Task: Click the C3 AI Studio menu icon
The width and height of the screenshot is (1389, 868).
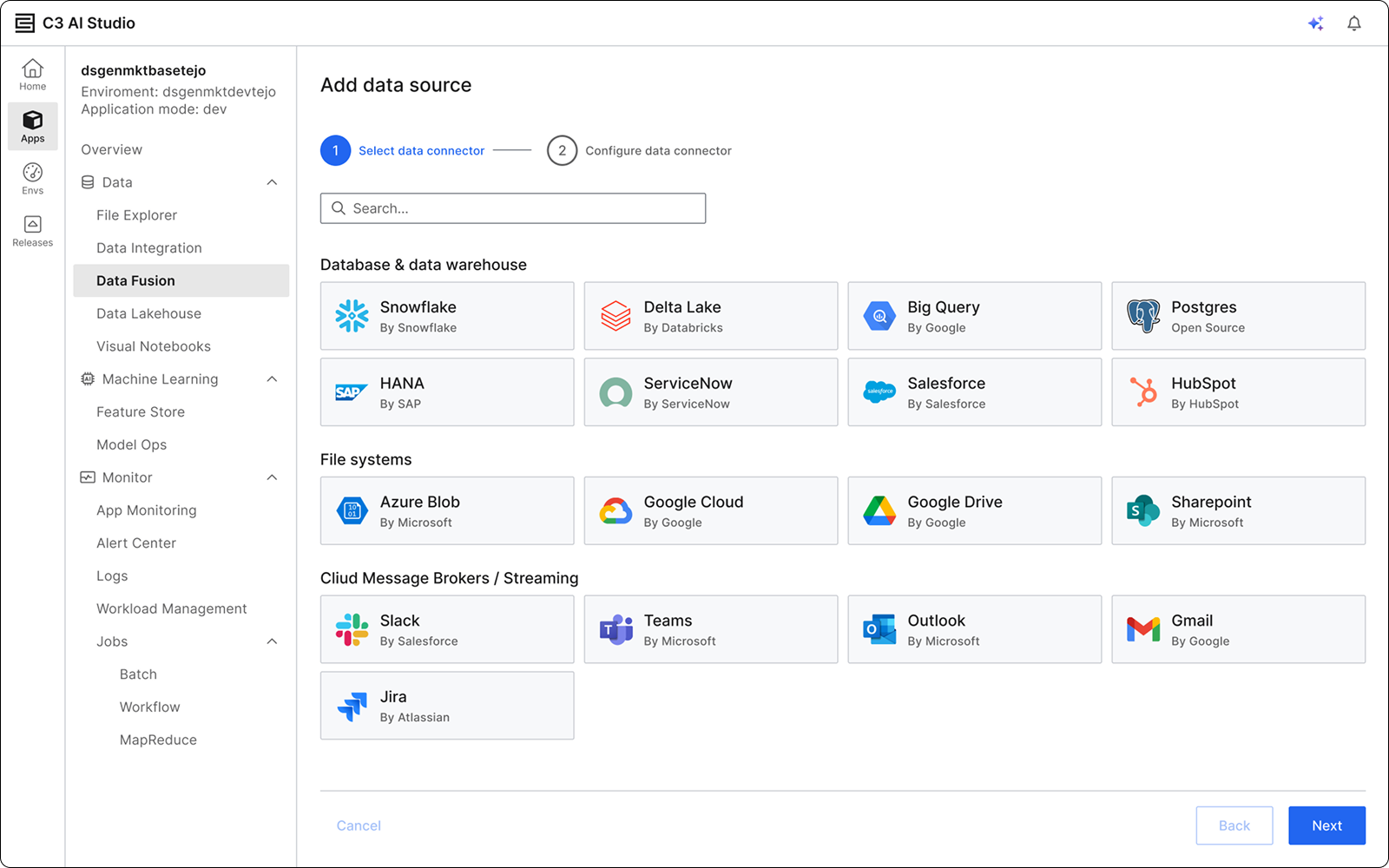Action: (x=25, y=23)
